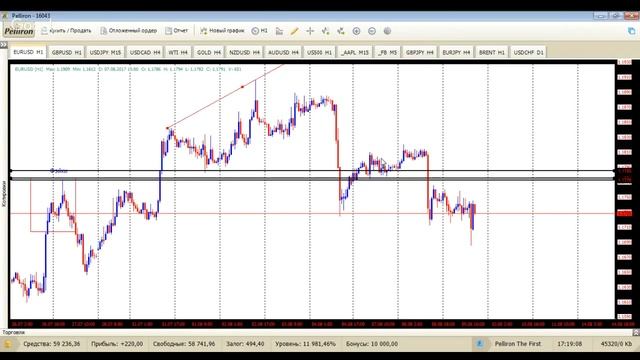Create a new chart with Новый график
The width and height of the screenshot is (640, 360).
coord(222,31)
